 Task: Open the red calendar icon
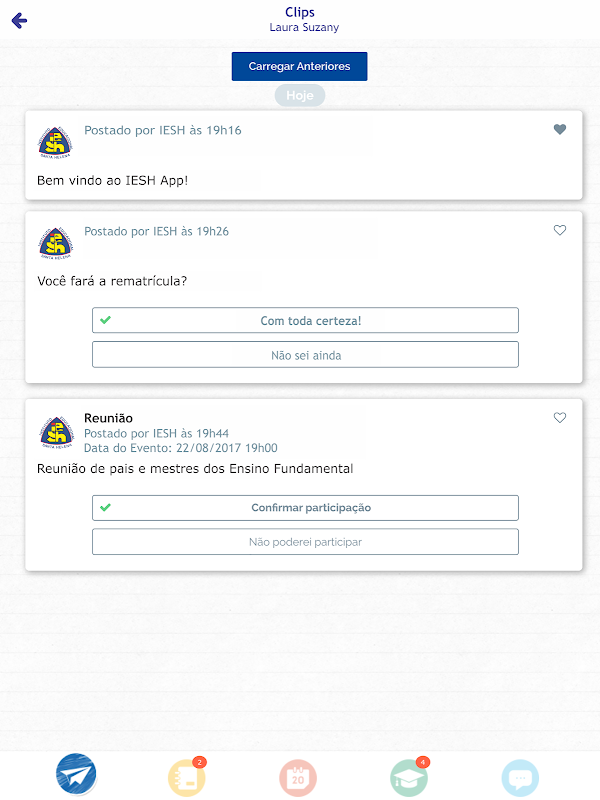(298, 779)
